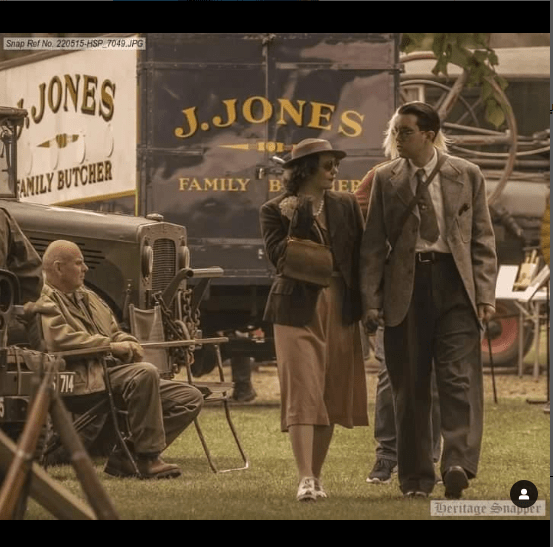553x547 pixels.
Task: Tap the walking man's necktie
Action: coord(426,206)
